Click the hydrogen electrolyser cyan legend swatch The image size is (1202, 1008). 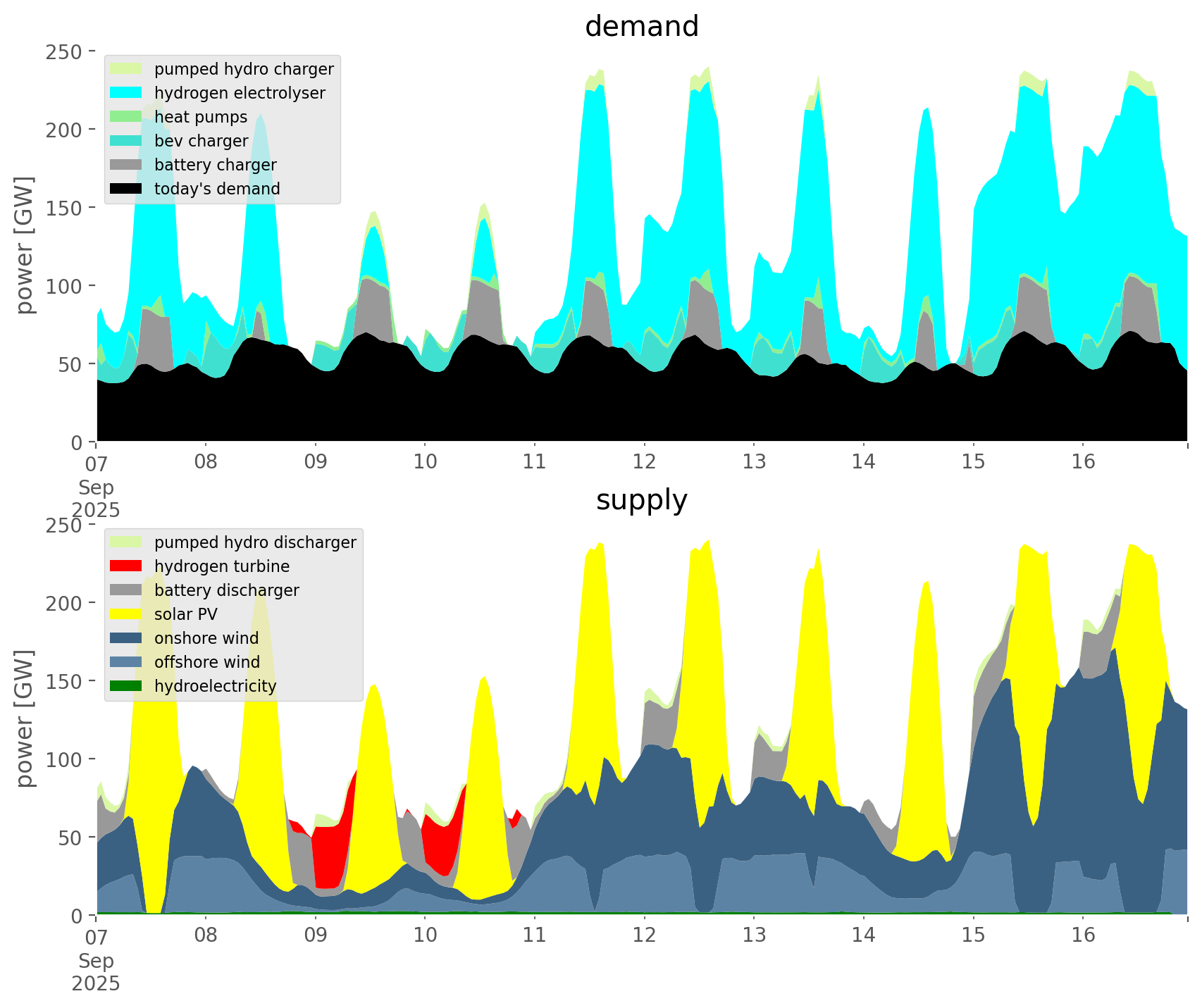(126, 93)
